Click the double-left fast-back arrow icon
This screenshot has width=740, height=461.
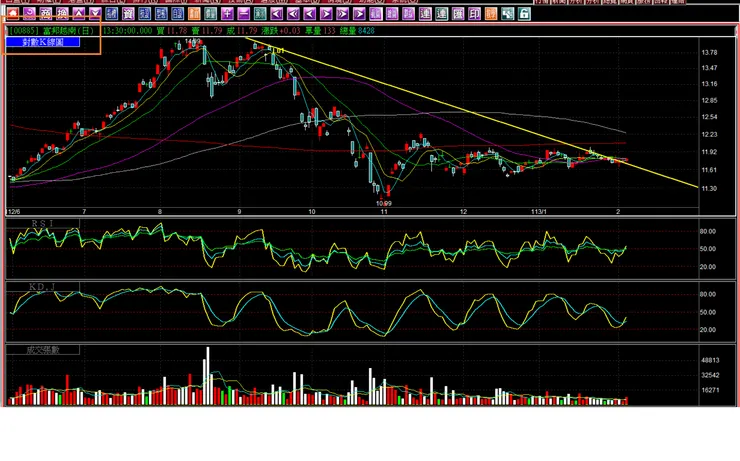(x=293, y=14)
